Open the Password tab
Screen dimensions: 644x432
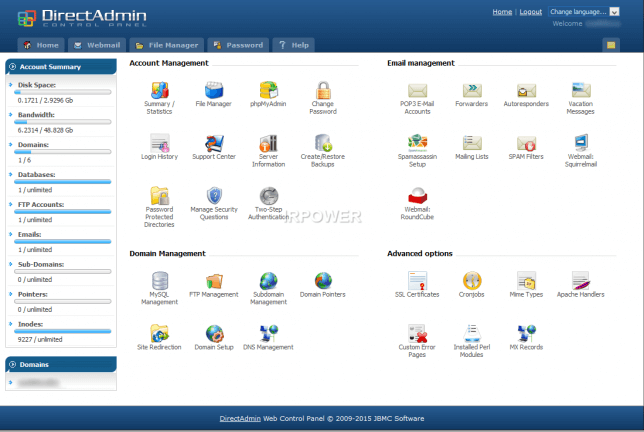click(x=238, y=45)
